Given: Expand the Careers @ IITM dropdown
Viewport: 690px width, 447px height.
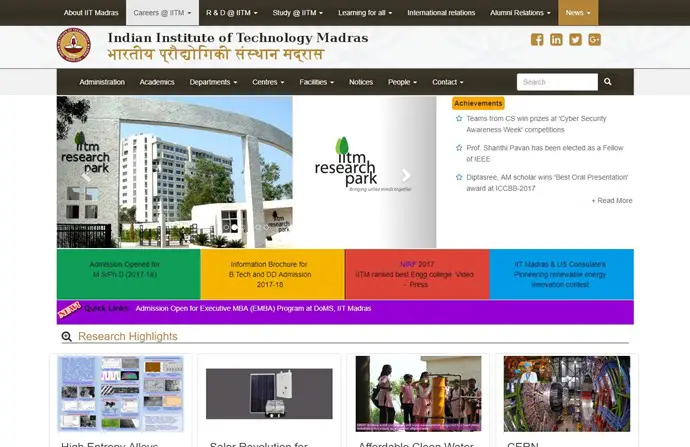Looking at the screenshot, I should [x=162, y=13].
